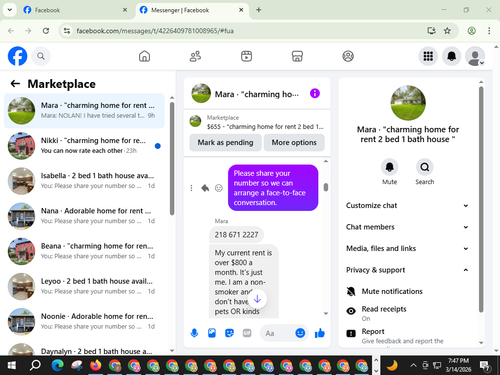Click the large listing photo in info panel
Viewport: 500px width, 375px height.
(x=408, y=103)
